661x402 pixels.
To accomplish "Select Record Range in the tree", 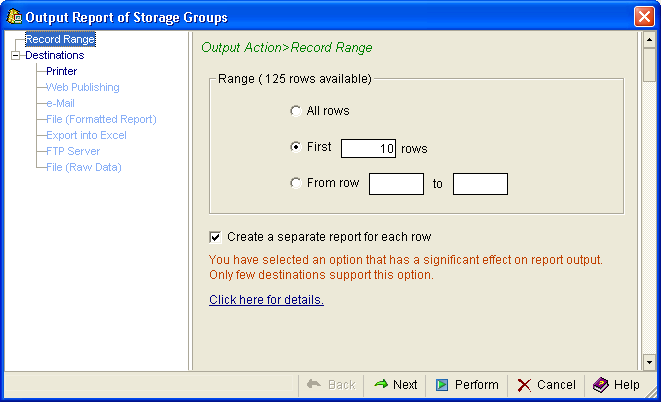I will (x=60, y=40).
